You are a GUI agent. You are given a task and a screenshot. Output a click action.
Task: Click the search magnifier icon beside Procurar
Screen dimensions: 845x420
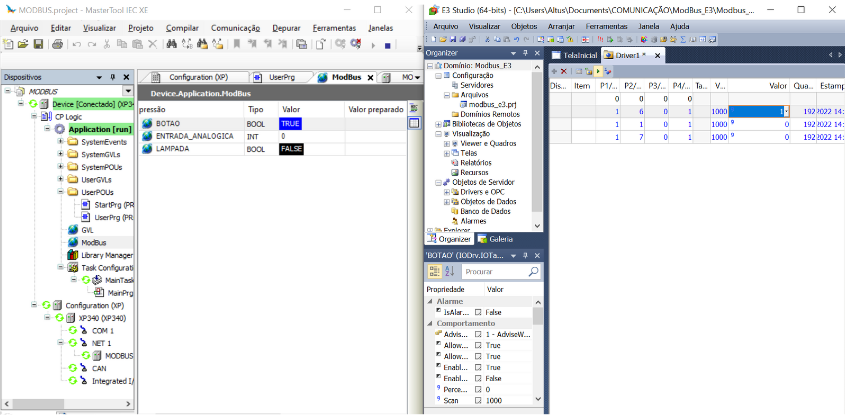(533, 272)
